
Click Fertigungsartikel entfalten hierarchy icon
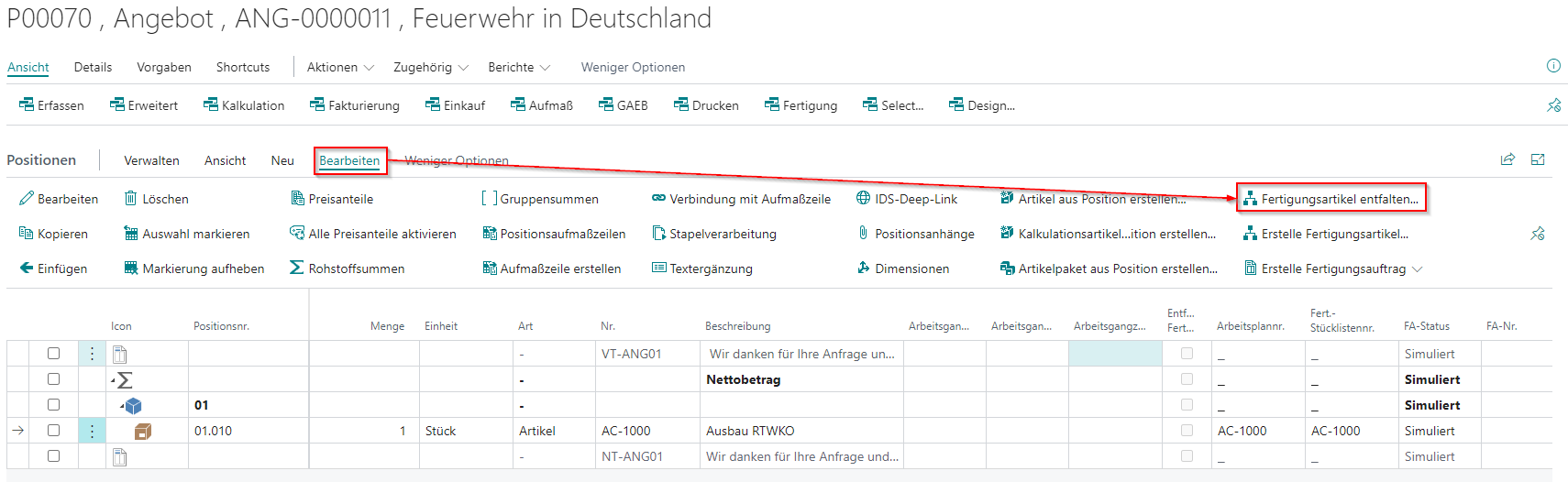1249,199
